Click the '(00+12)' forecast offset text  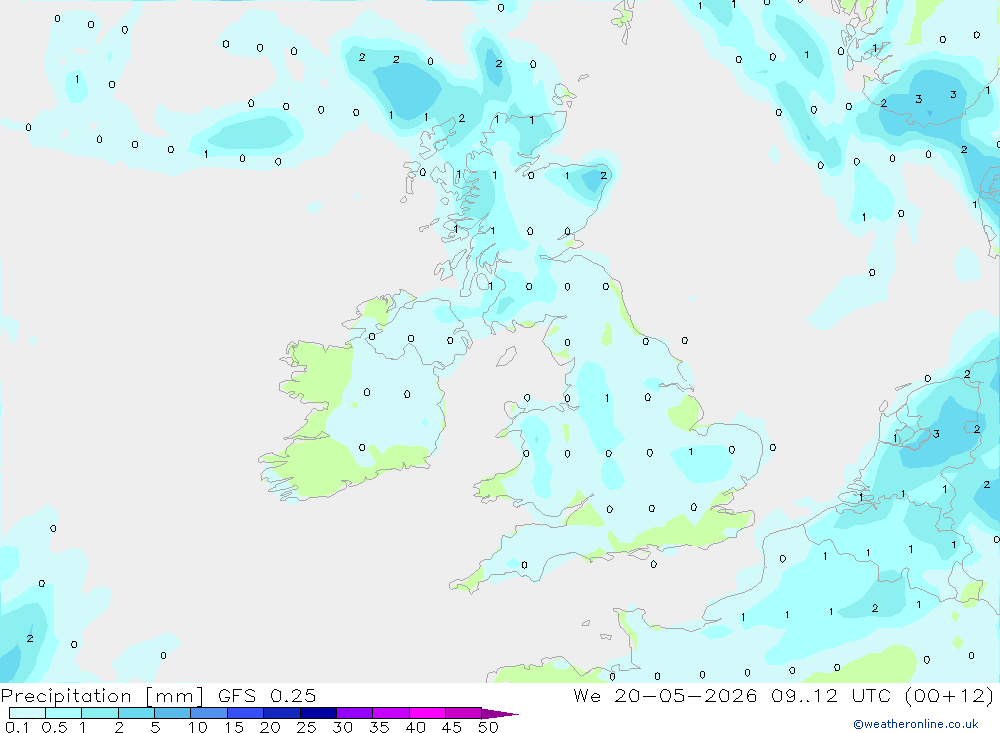(950, 695)
